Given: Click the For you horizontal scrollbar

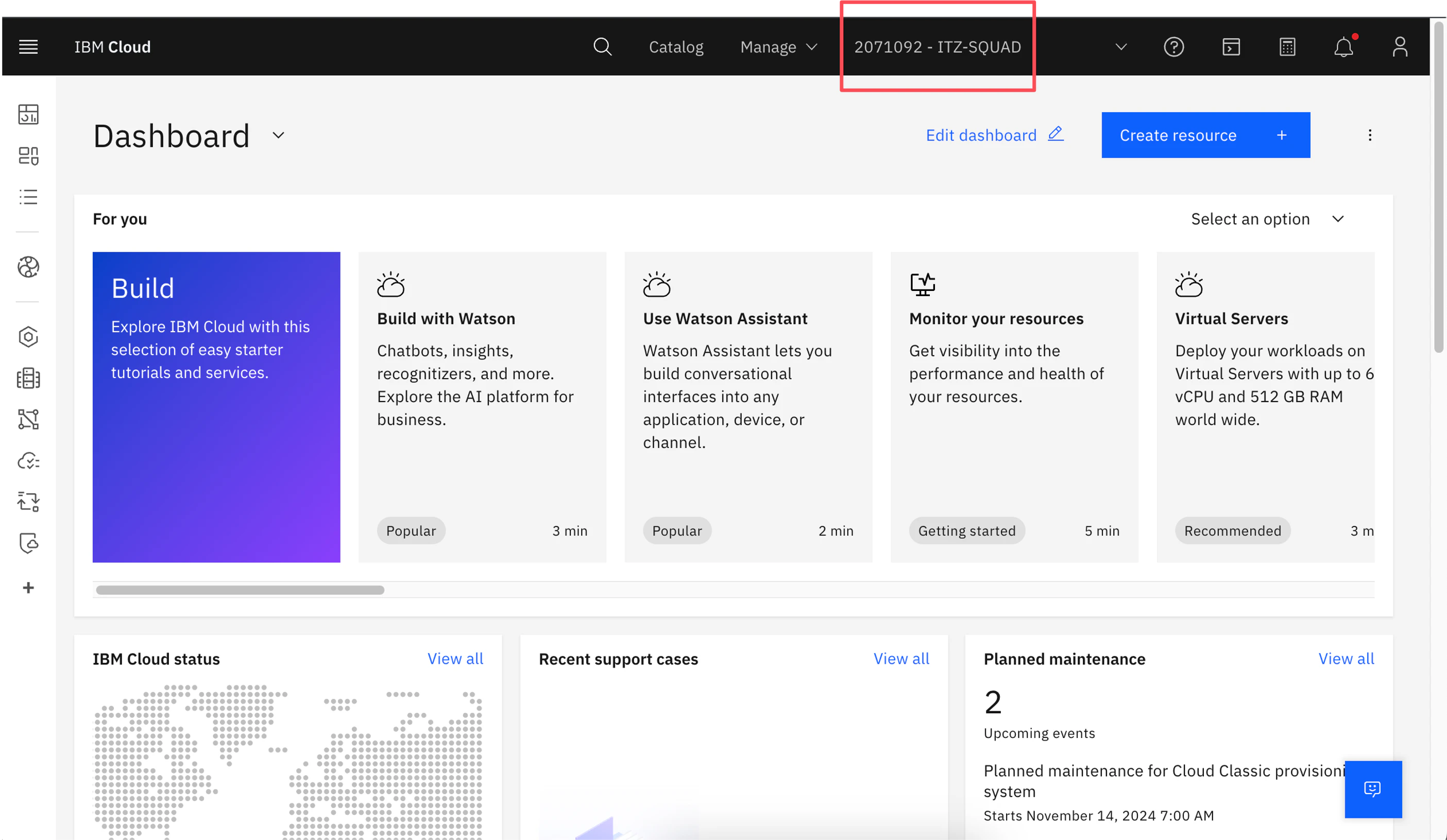Looking at the screenshot, I should click(x=240, y=590).
